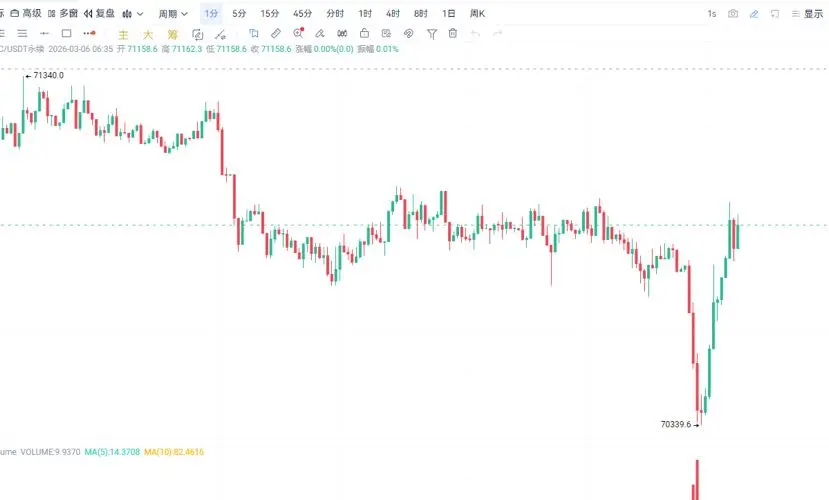Select the 4时 timeframe tab

(393, 14)
